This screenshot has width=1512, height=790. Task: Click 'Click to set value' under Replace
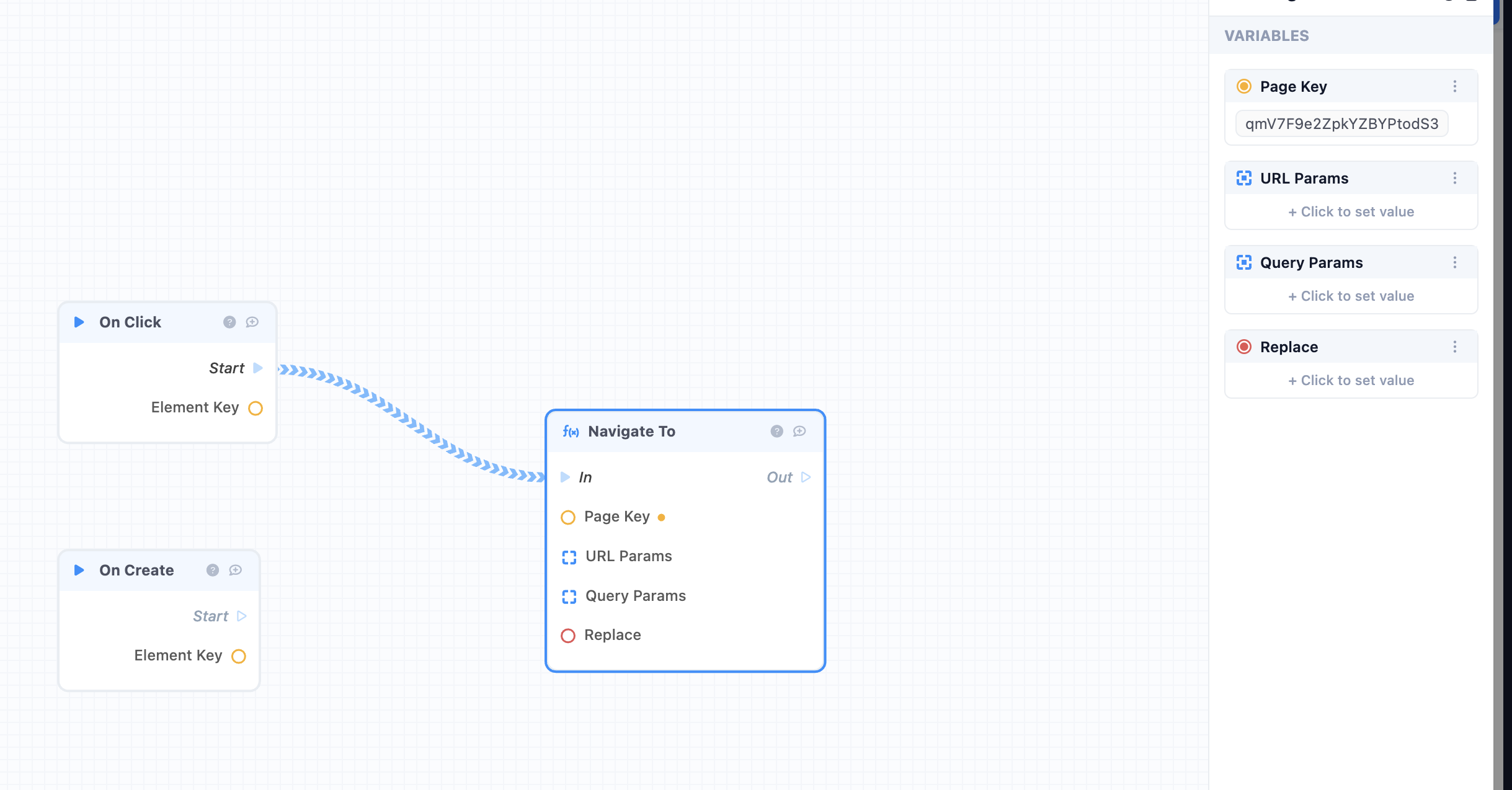click(x=1350, y=380)
